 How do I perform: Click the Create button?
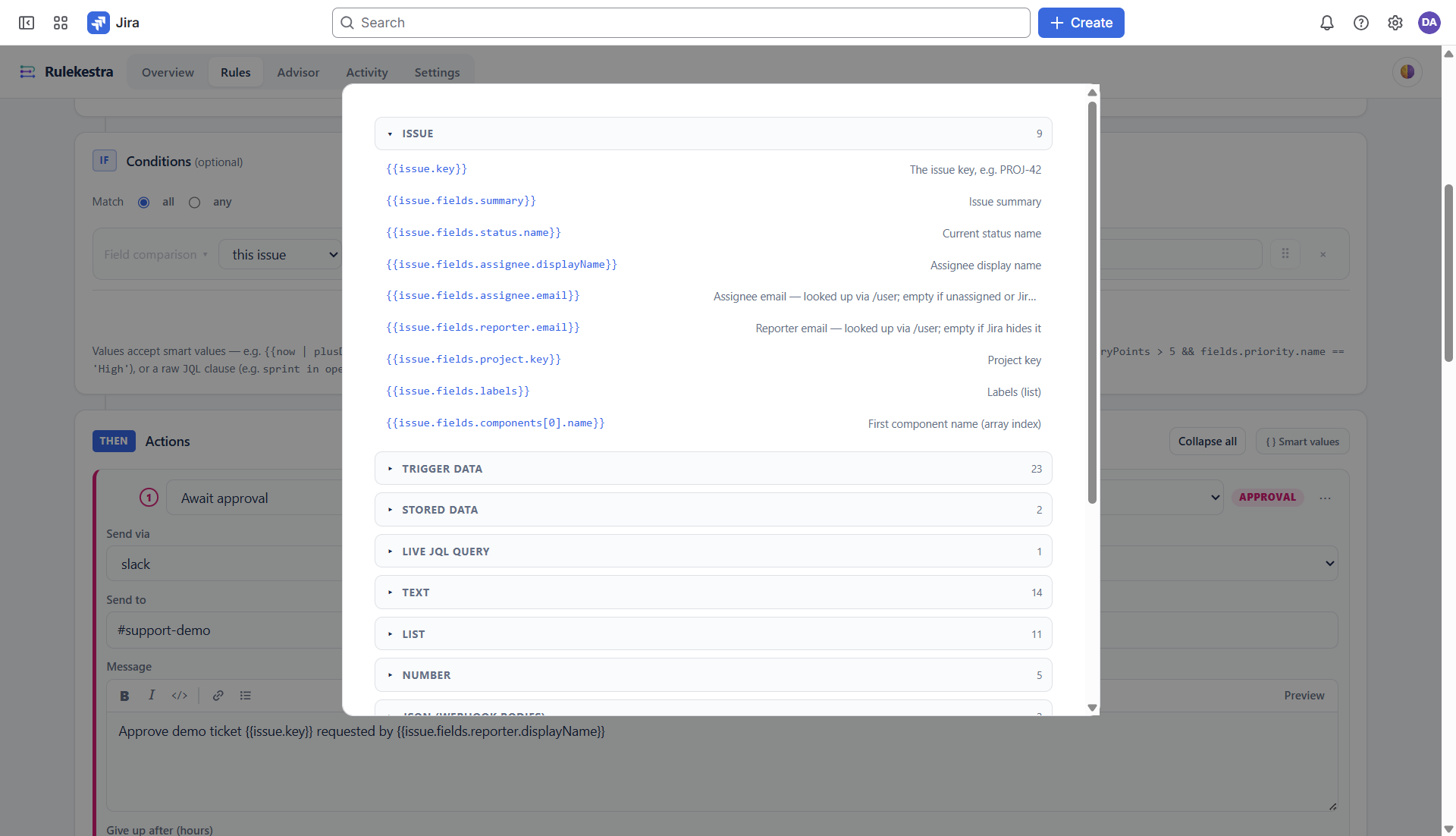(x=1081, y=23)
